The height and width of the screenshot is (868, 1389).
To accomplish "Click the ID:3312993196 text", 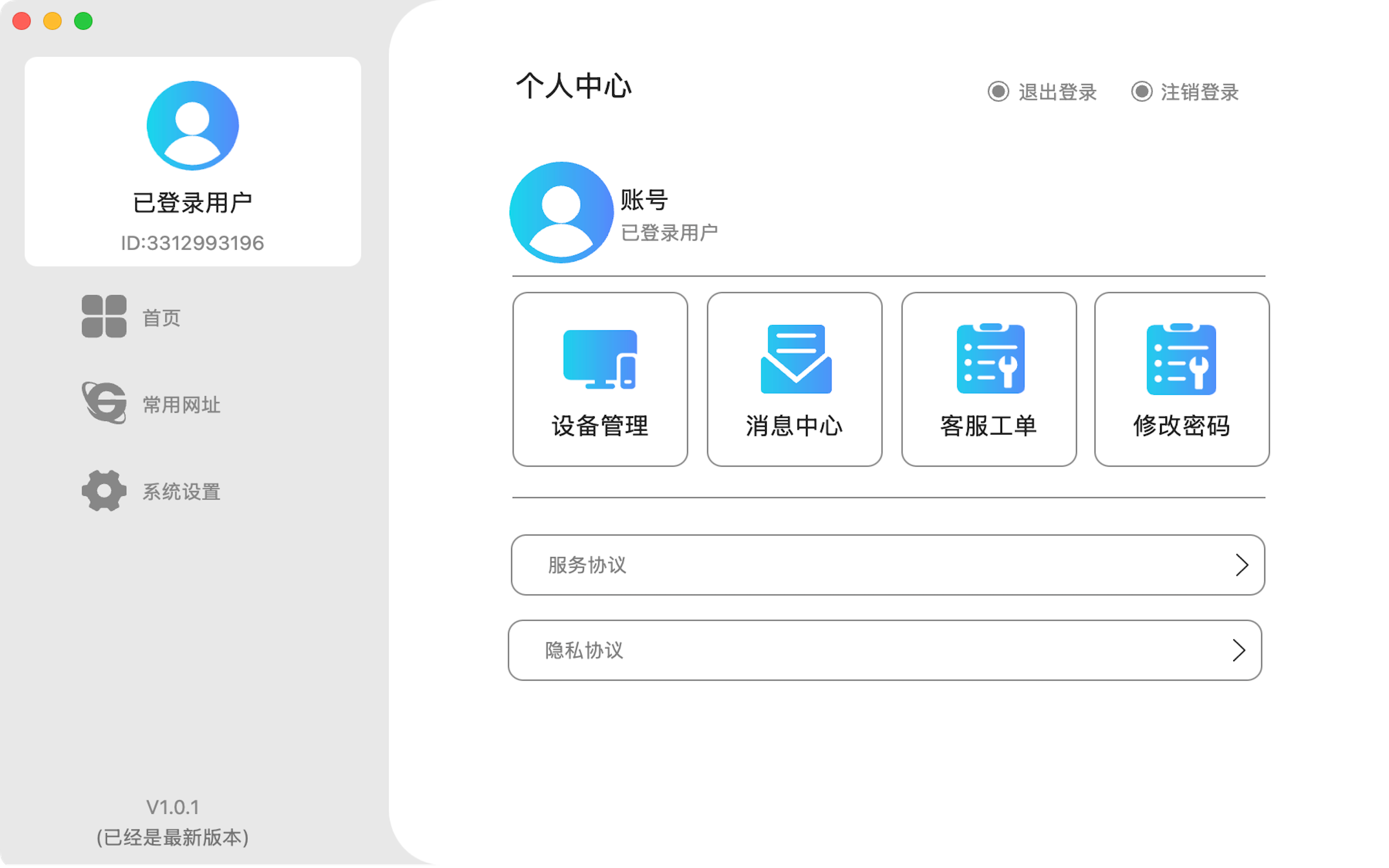I will 192,243.
